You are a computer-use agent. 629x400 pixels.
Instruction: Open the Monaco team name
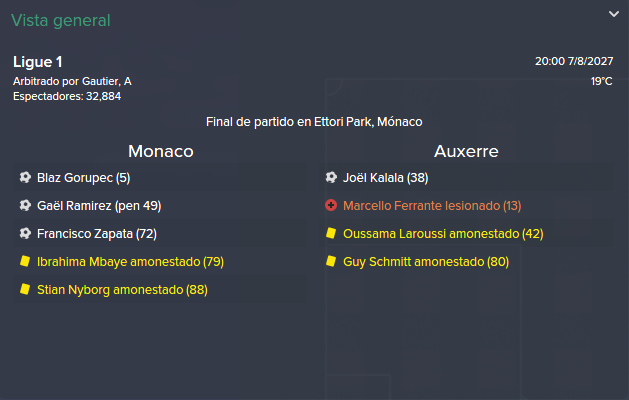point(160,151)
